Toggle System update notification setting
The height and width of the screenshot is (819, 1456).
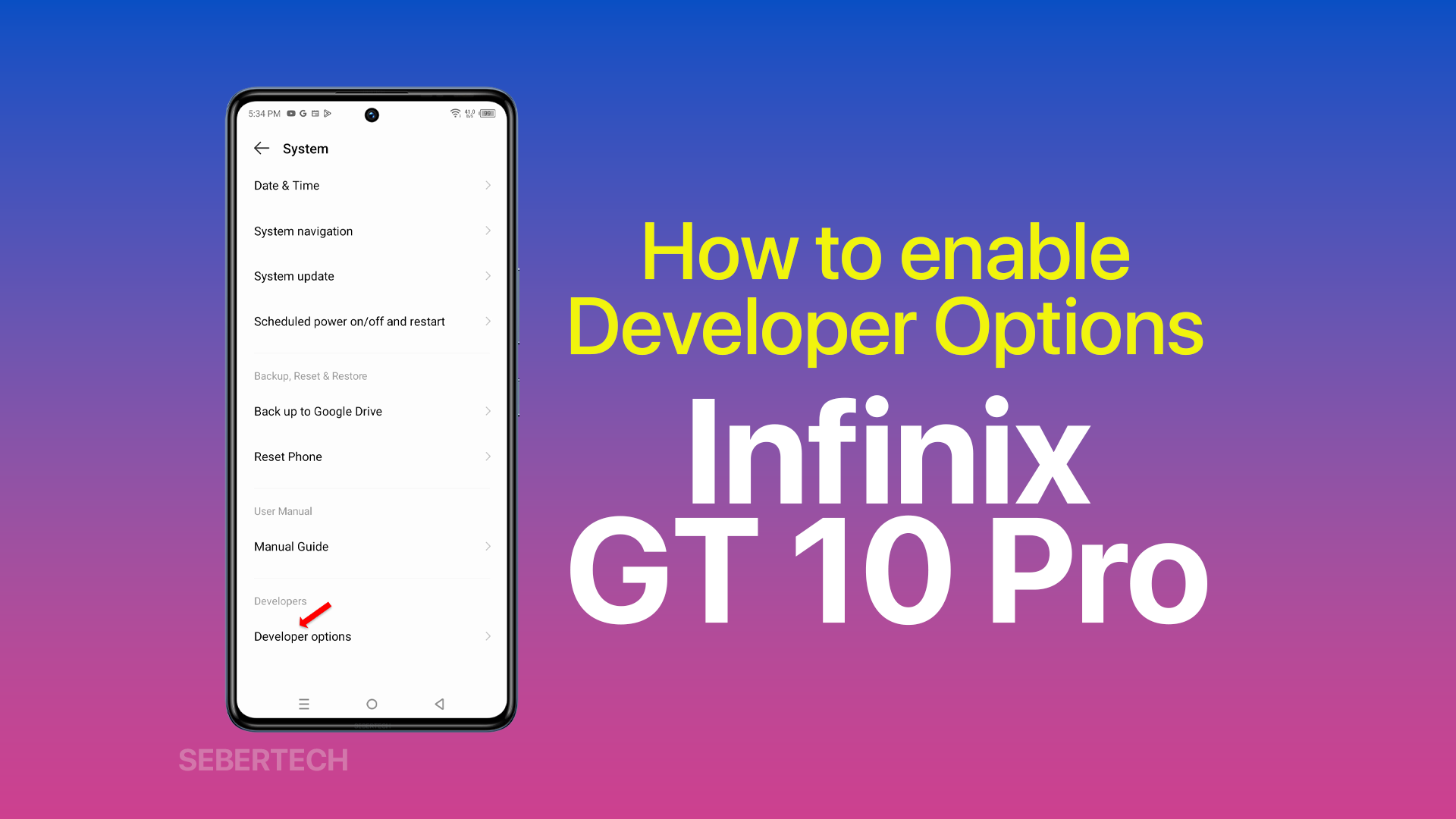(x=371, y=276)
